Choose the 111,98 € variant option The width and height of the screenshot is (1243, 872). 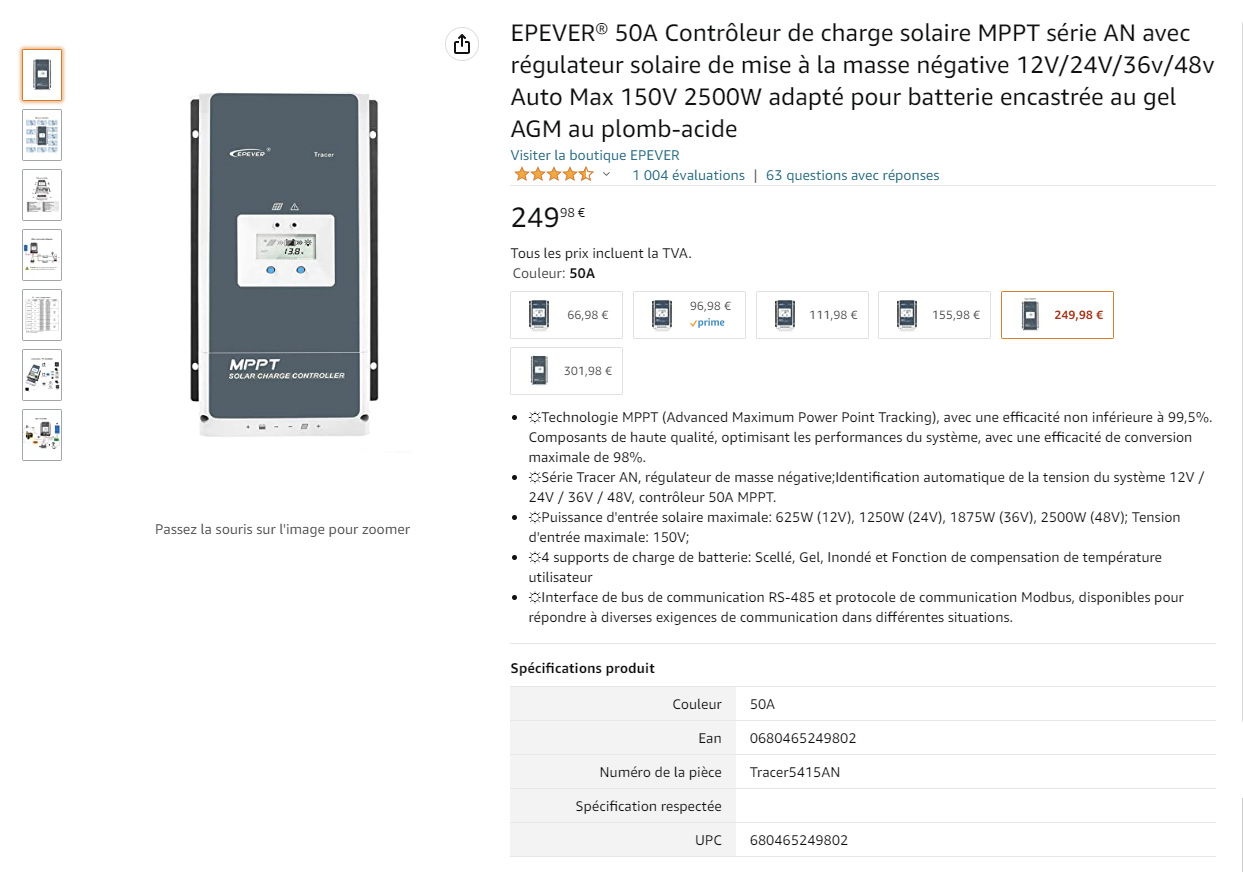pos(812,315)
